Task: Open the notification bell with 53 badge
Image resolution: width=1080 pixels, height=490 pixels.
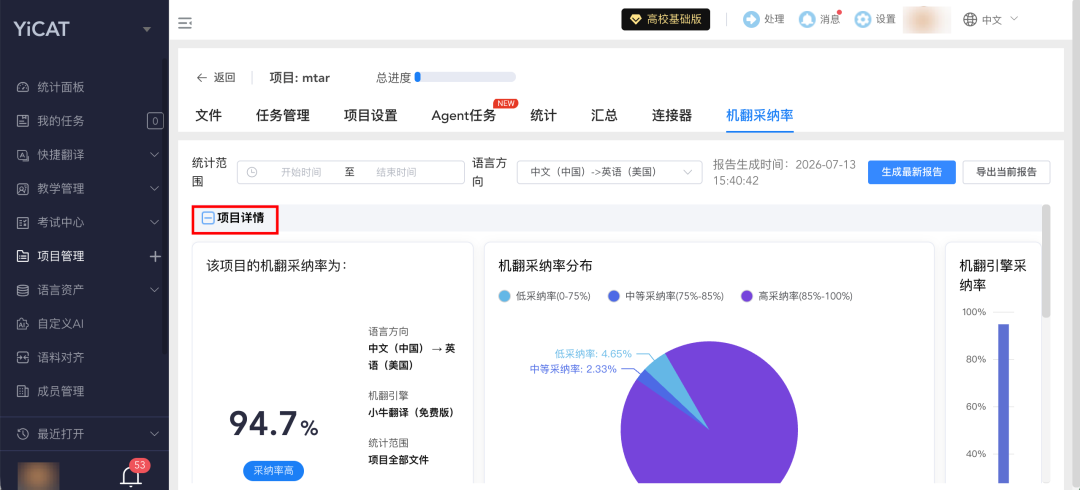Action: pyautogui.click(x=131, y=476)
